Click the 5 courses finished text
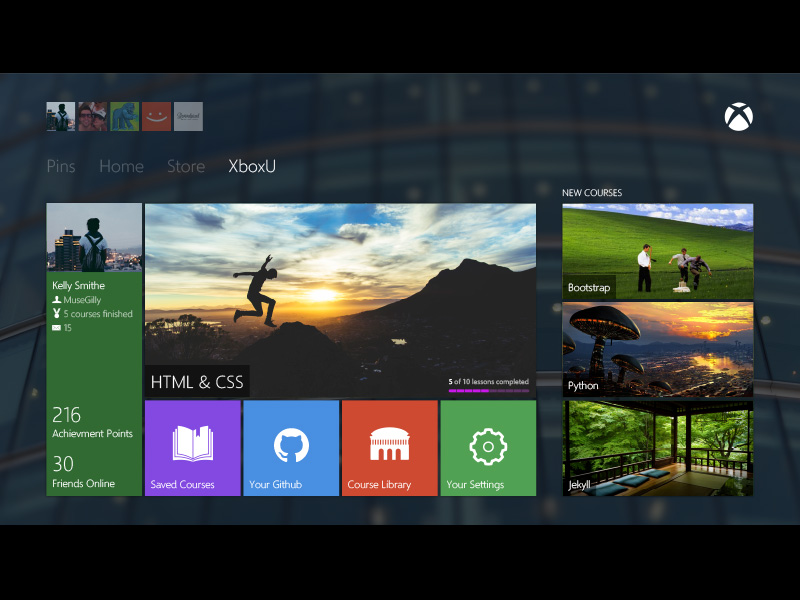Screen dimensions: 800x600 click(x=98, y=314)
